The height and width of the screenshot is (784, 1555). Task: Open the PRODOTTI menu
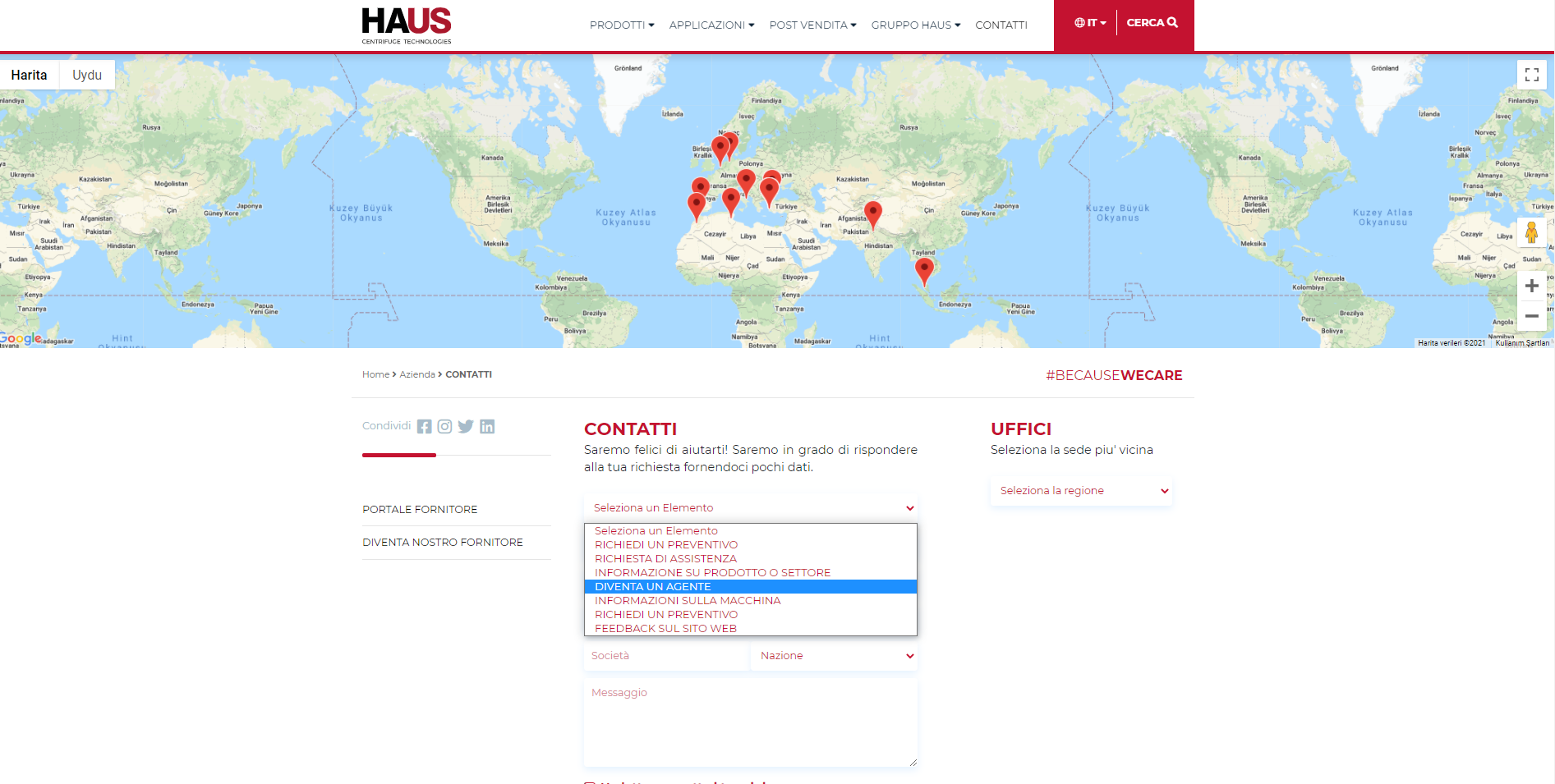(622, 25)
